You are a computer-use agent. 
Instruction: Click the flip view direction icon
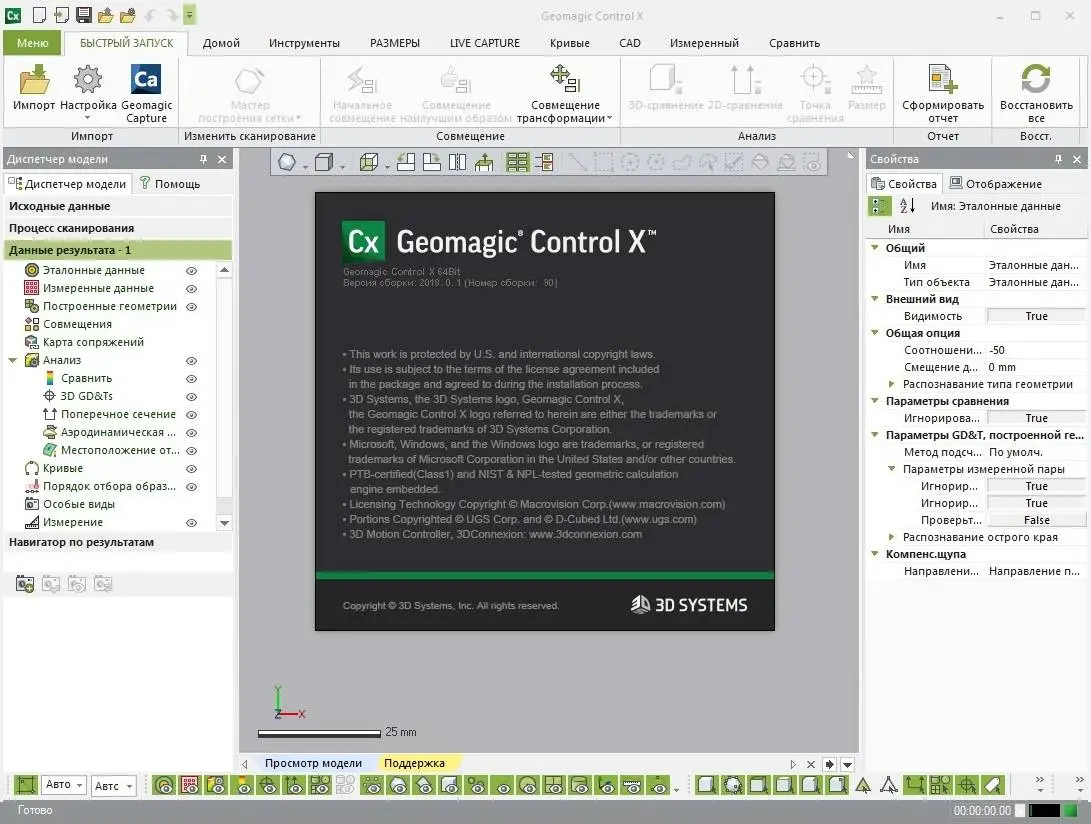coord(457,163)
